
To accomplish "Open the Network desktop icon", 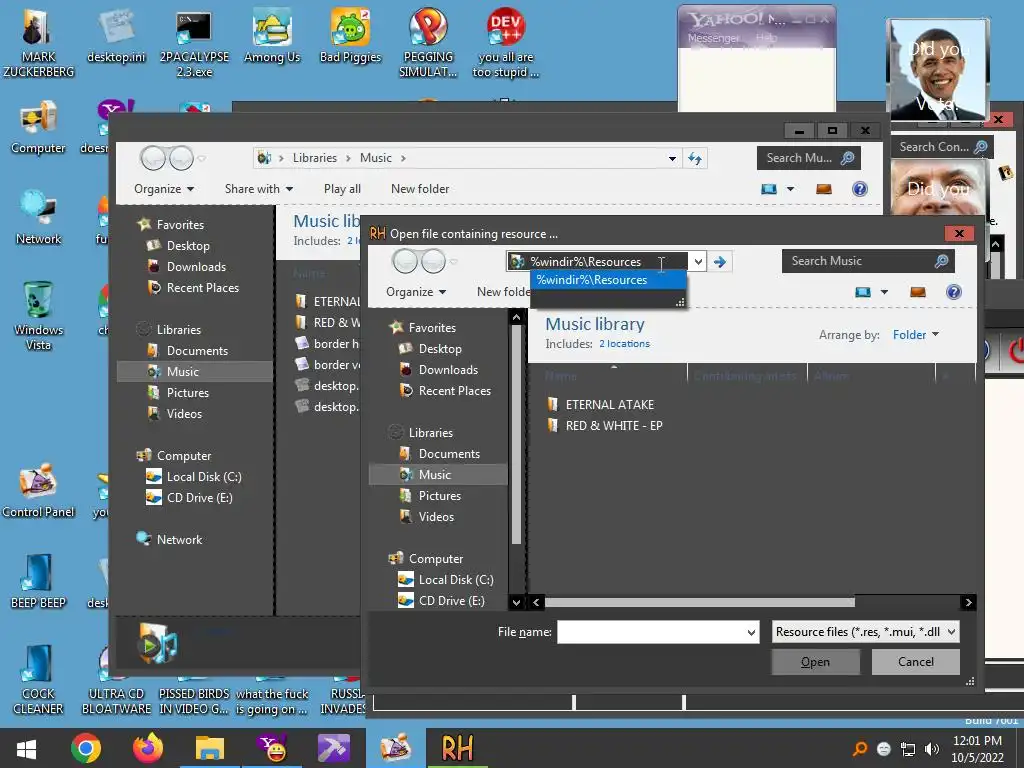I will (38, 218).
